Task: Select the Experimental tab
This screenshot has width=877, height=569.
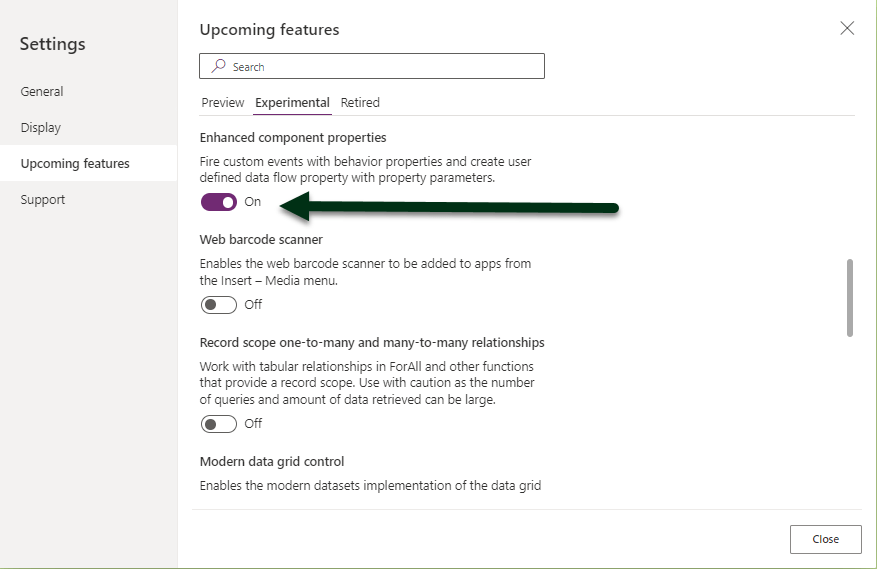Action: [292, 103]
